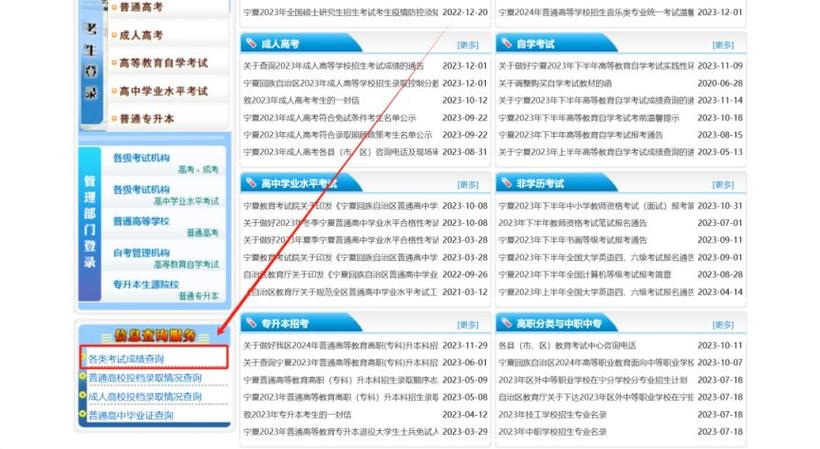Open 宁夏教育考试院关于印发 notice dated 2023-03-28
Image resolution: width=820 pixels, height=449 pixels.
click(x=341, y=257)
